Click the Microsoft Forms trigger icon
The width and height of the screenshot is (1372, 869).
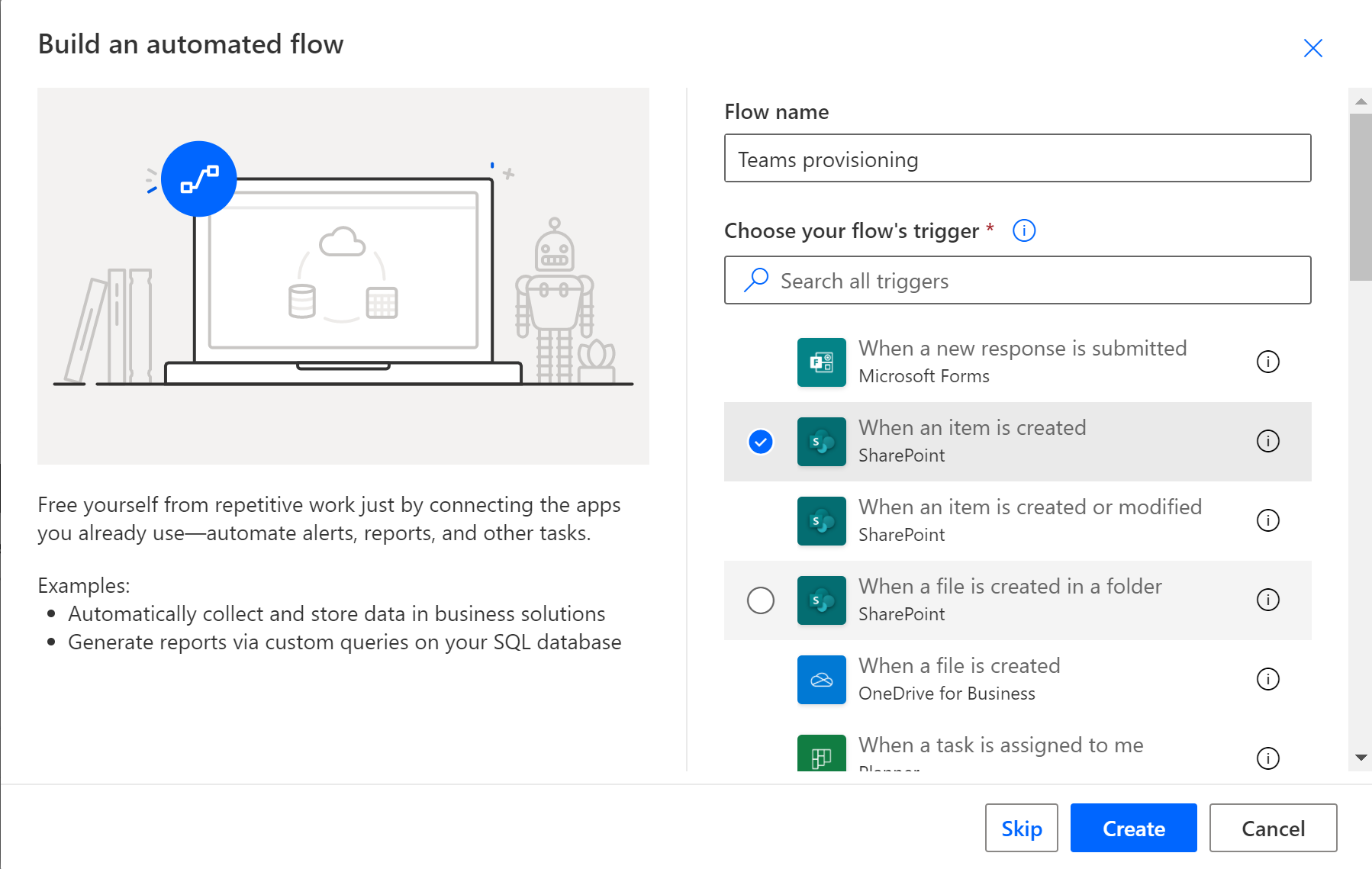(821, 362)
